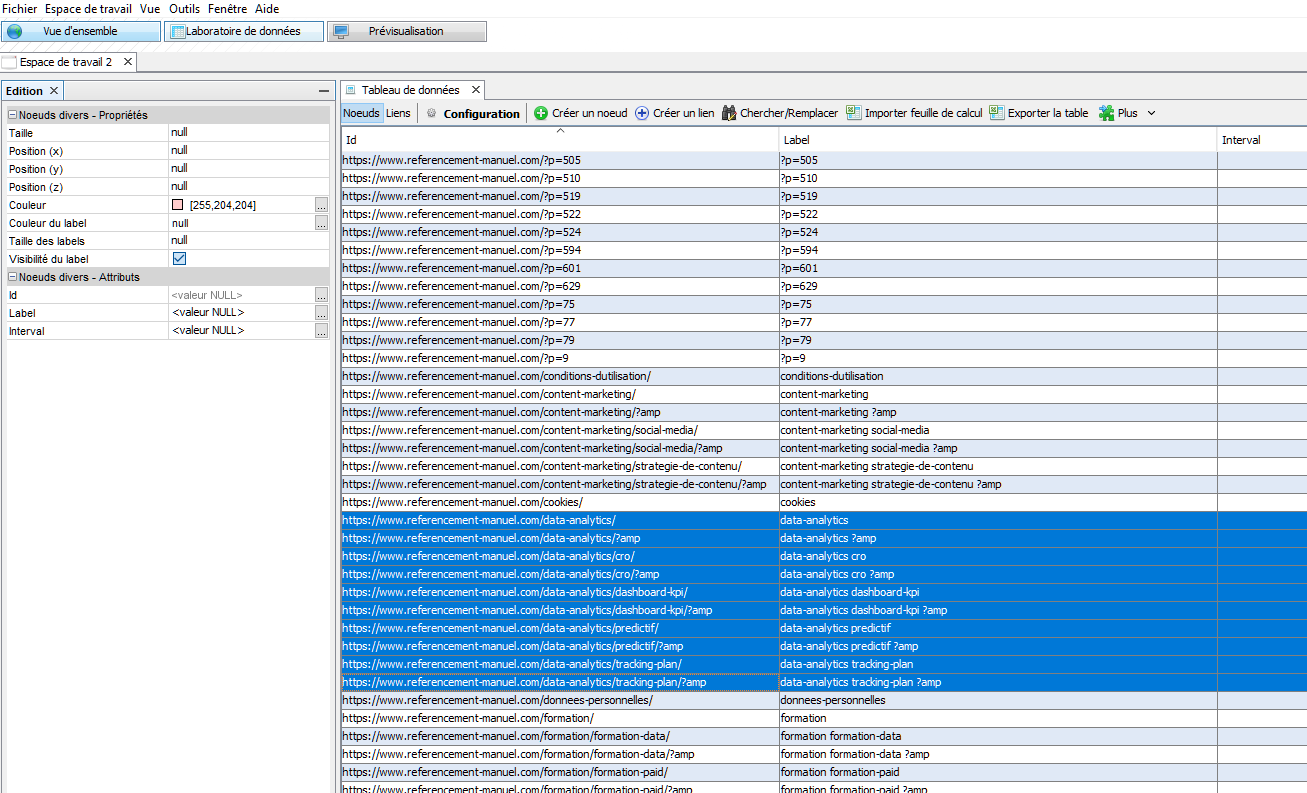
Task: Select the data-analytics/dashboard-kpi/ Id cell
Action: 560,592
